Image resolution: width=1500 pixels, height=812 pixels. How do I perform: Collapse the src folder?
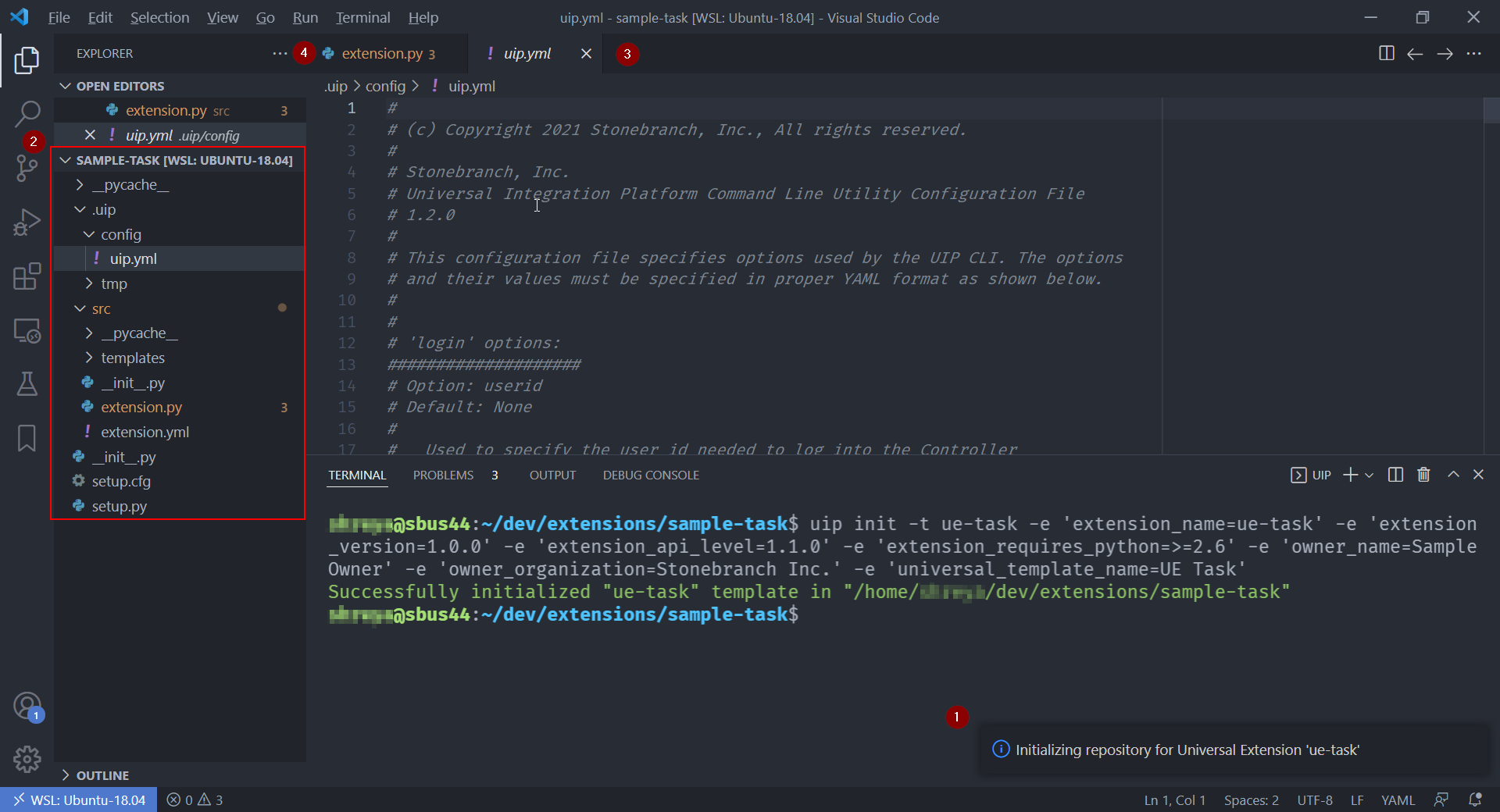[101, 309]
